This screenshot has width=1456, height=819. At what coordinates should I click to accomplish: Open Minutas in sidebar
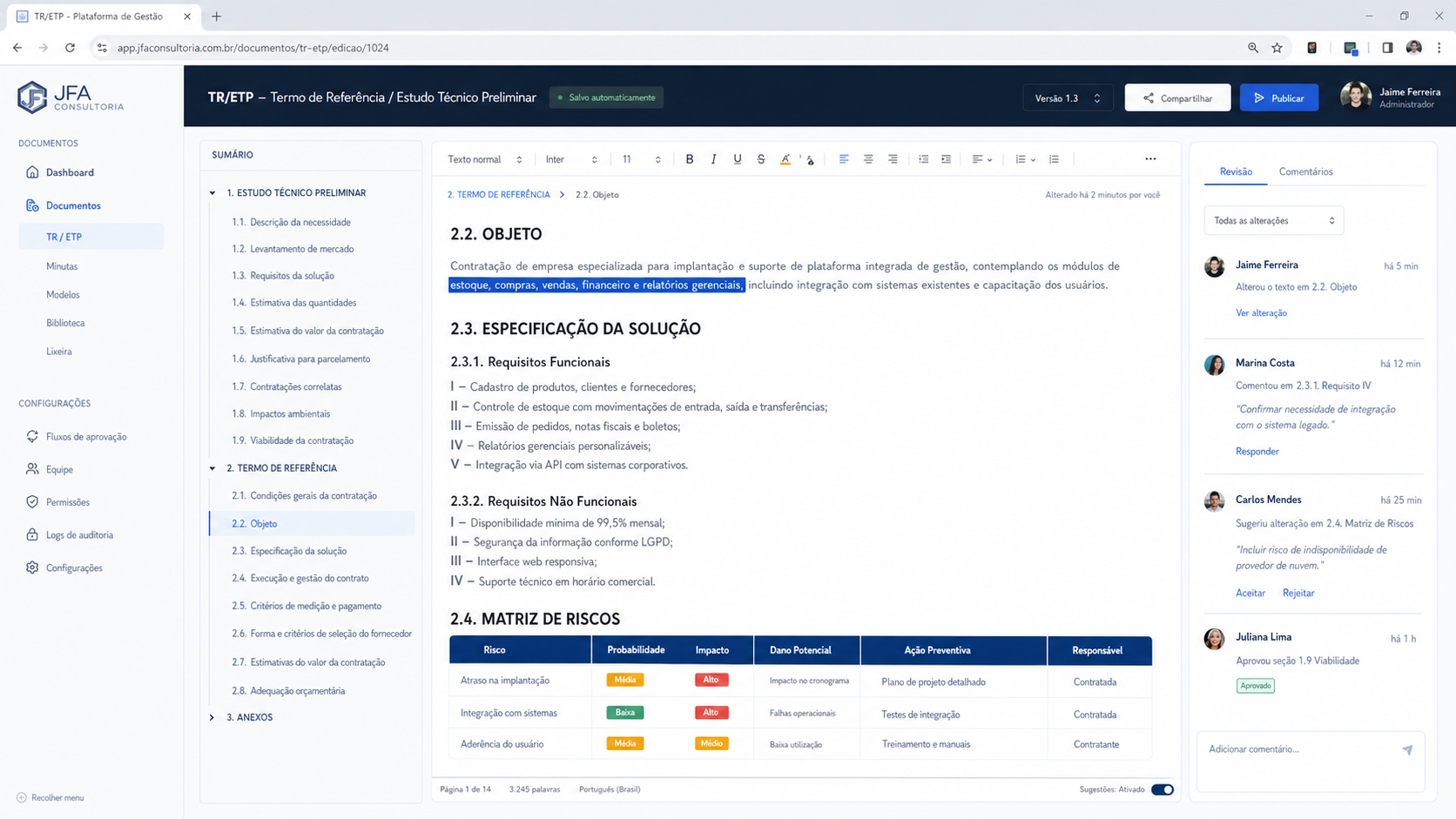pos(62,266)
